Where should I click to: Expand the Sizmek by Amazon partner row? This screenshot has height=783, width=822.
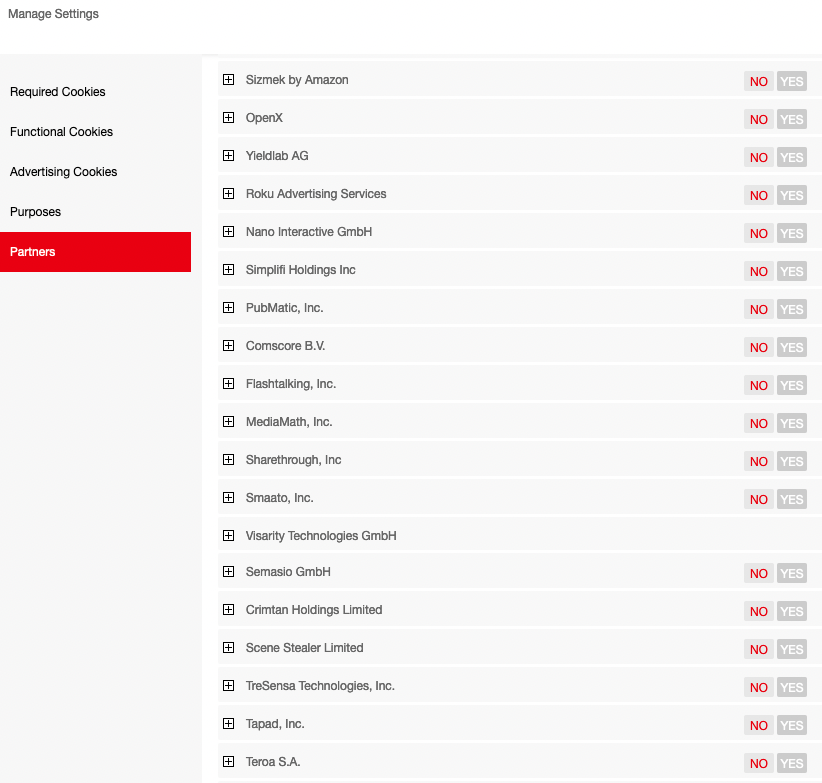pos(228,80)
